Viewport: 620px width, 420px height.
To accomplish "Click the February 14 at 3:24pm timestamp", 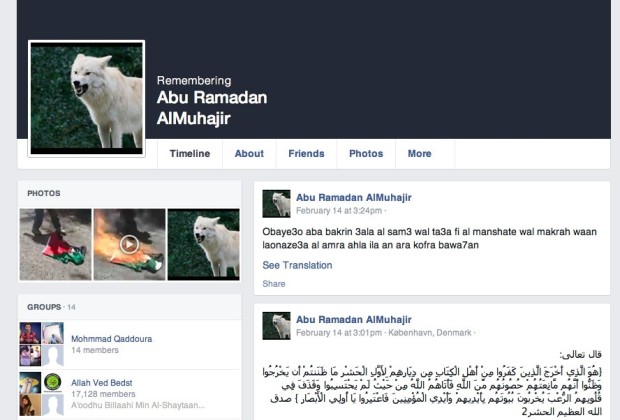I will click(339, 211).
